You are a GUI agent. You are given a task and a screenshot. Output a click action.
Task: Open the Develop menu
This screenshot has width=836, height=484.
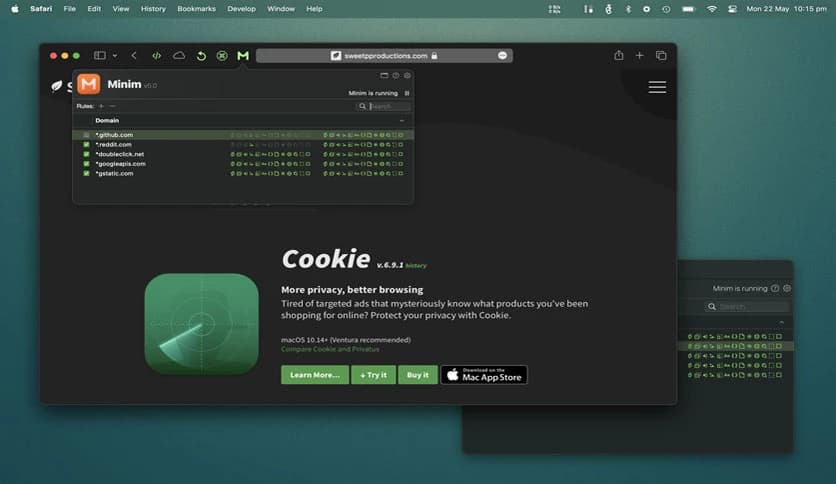tap(242, 9)
